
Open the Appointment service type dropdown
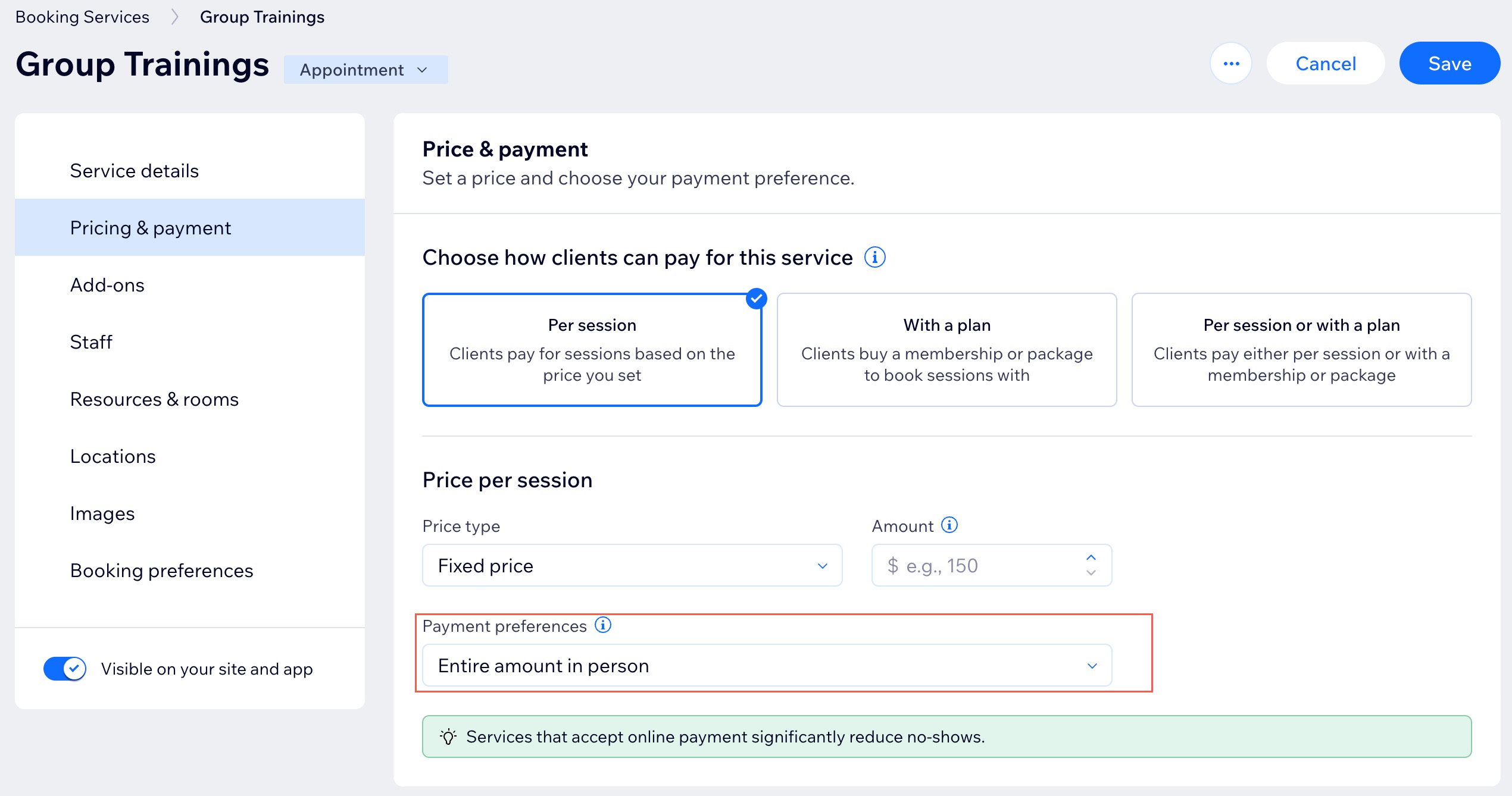point(365,70)
